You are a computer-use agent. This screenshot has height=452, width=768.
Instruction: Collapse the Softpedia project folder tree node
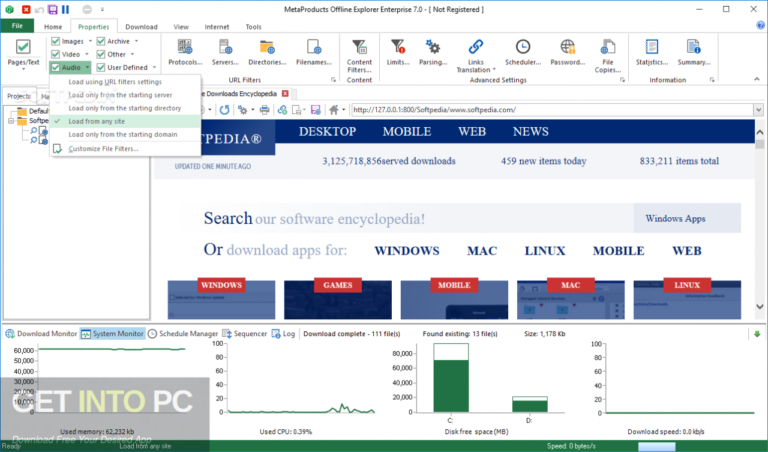pyautogui.click(x=11, y=120)
